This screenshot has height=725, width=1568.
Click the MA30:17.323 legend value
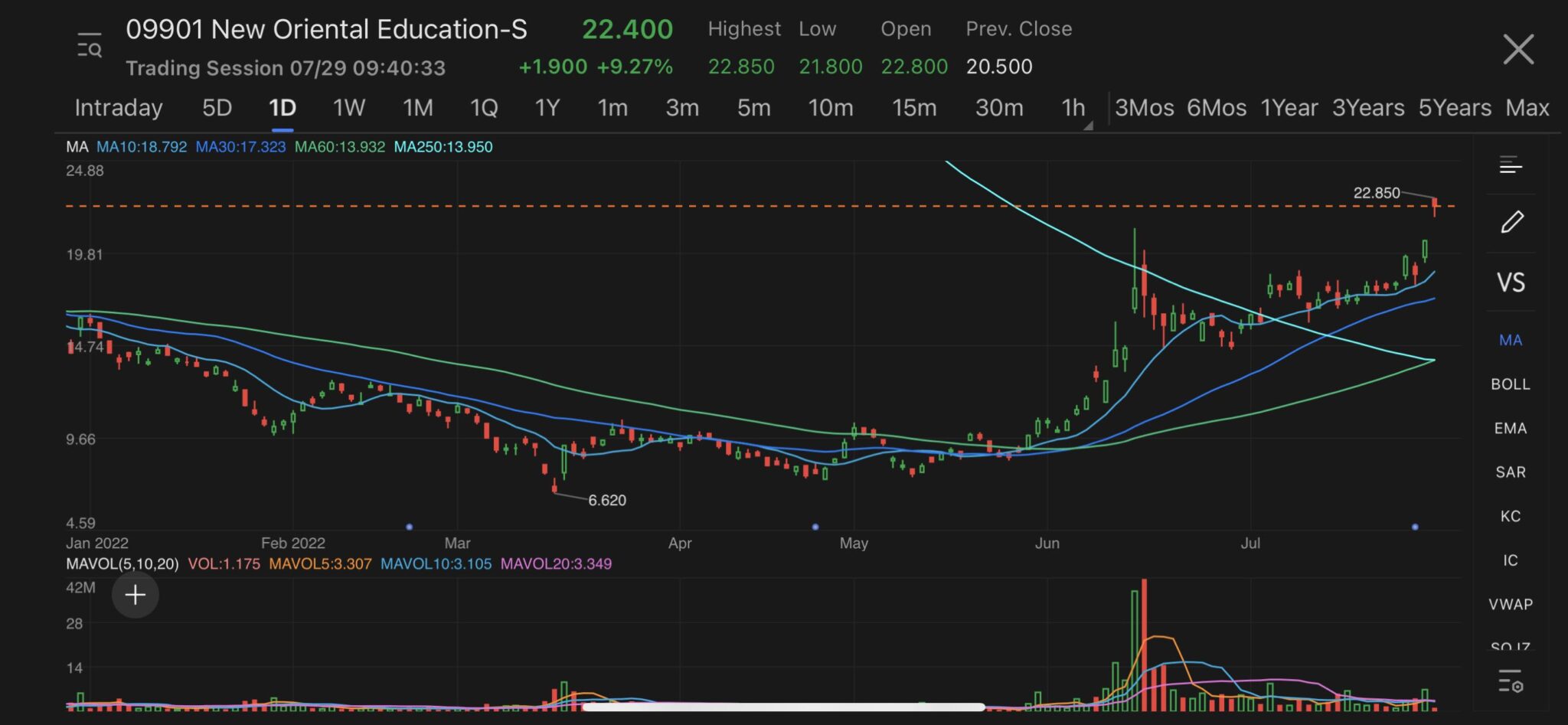240,147
